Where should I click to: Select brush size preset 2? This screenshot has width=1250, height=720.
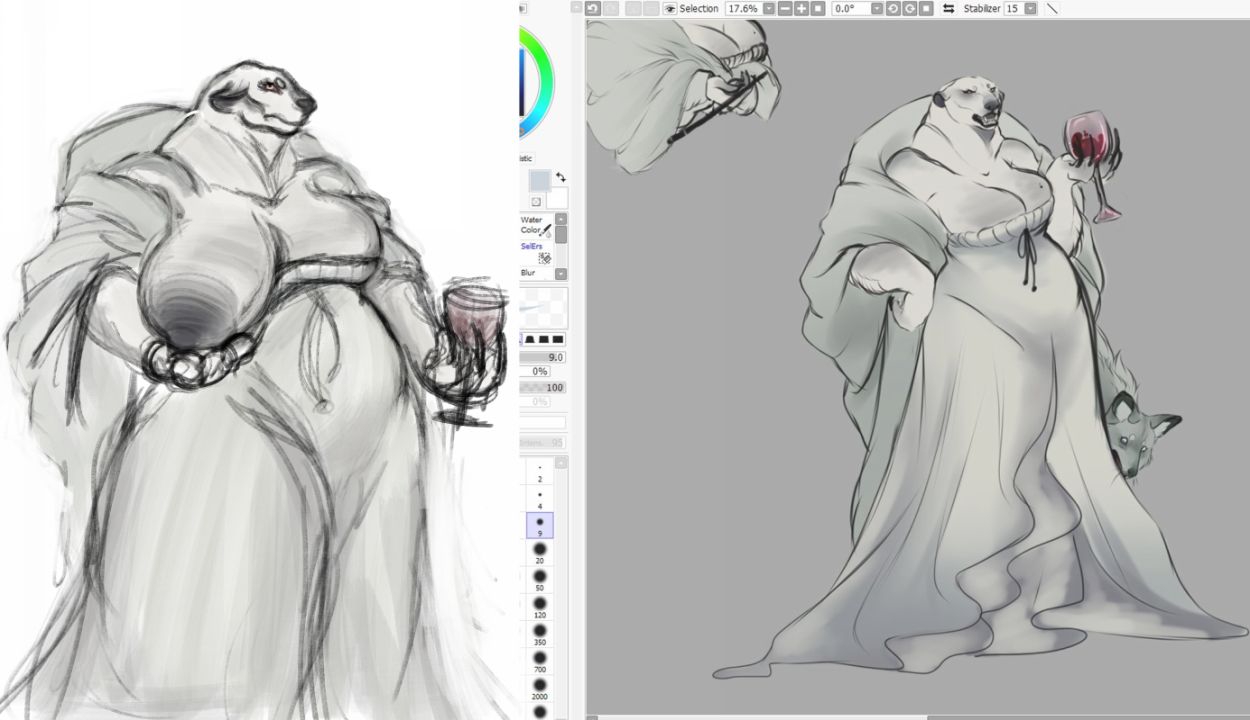click(540, 472)
